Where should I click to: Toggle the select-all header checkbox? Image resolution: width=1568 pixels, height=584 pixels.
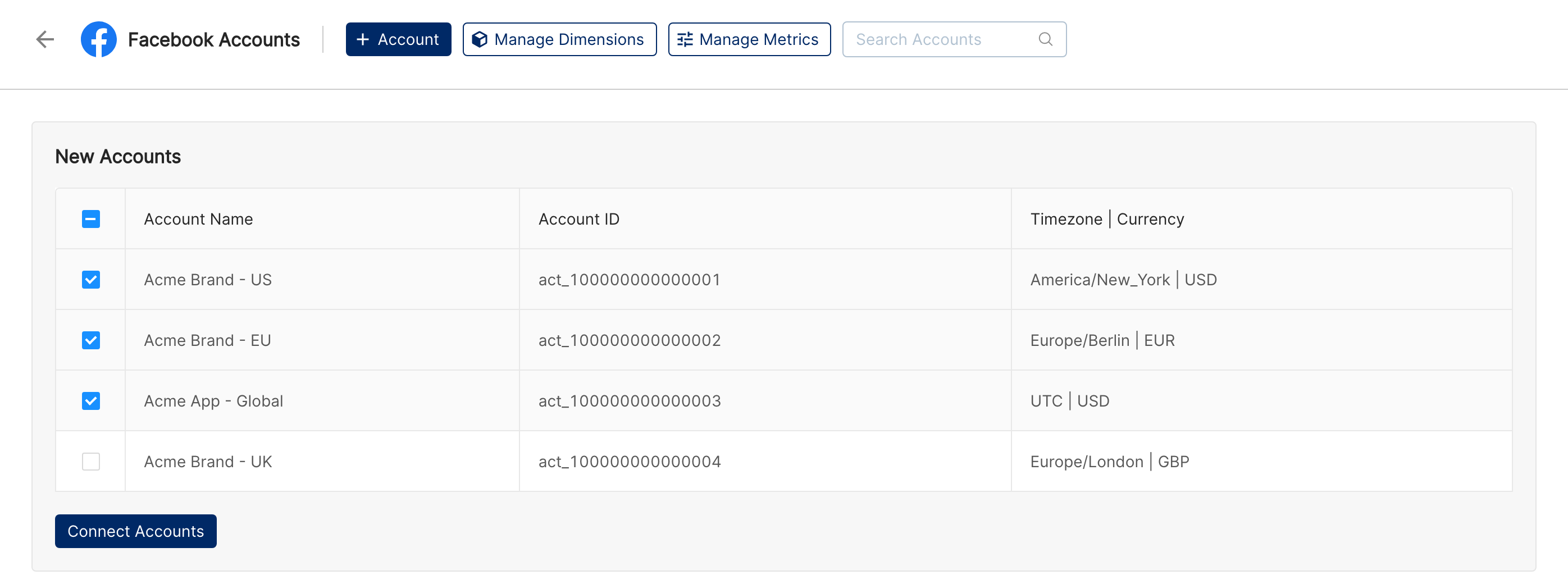[x=90, y=219]
